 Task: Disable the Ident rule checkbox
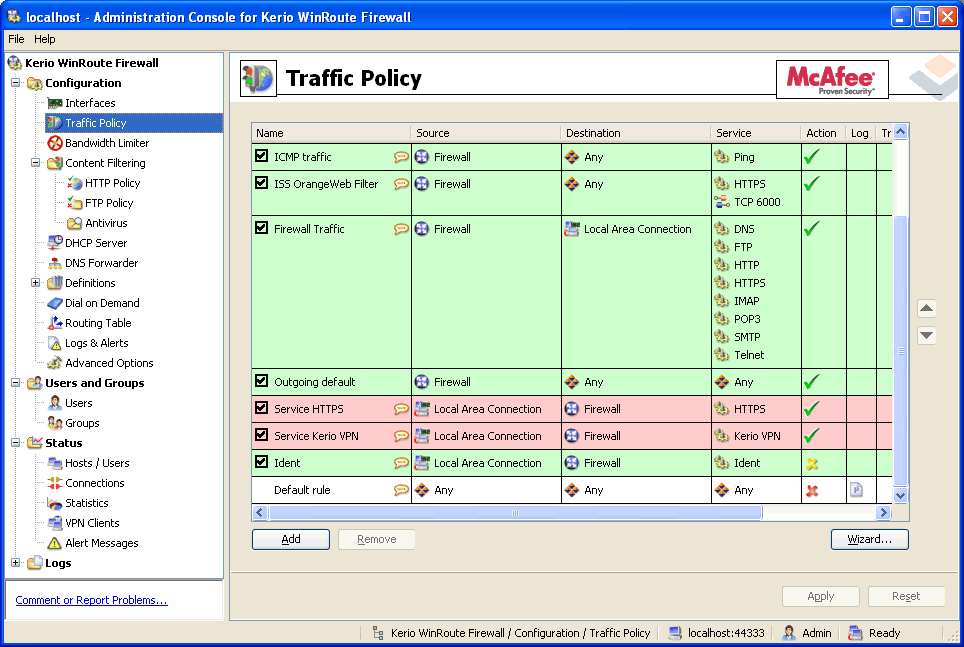click(261, 462)
